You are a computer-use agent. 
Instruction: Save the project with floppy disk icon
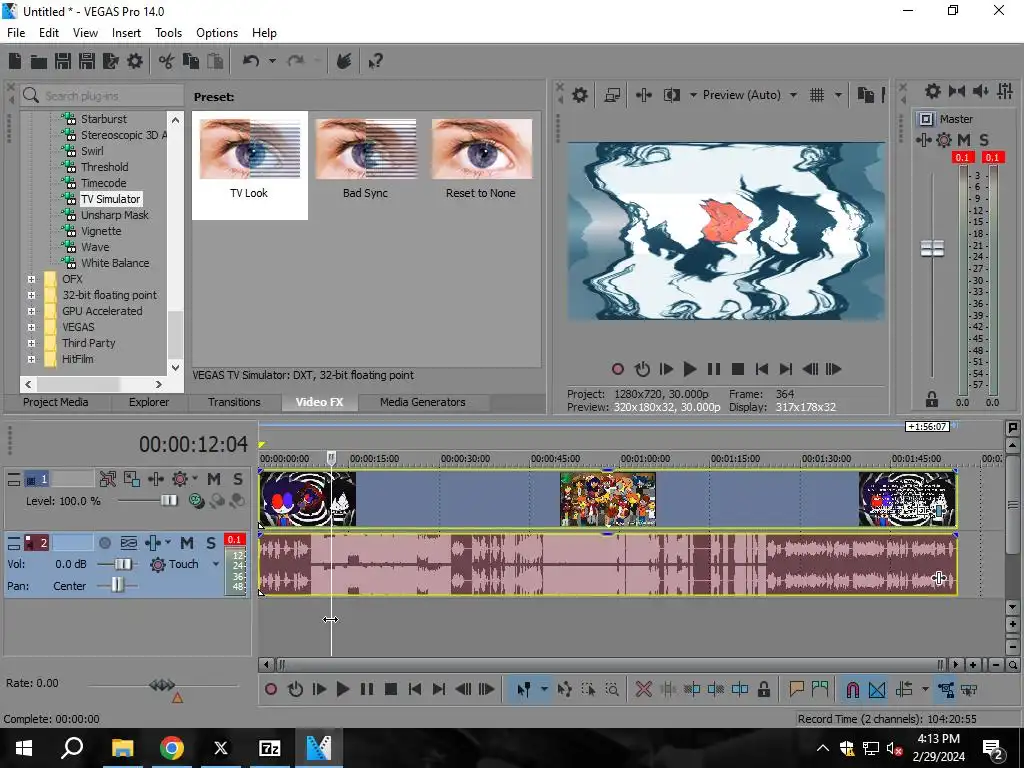click(x=63, y=61)
